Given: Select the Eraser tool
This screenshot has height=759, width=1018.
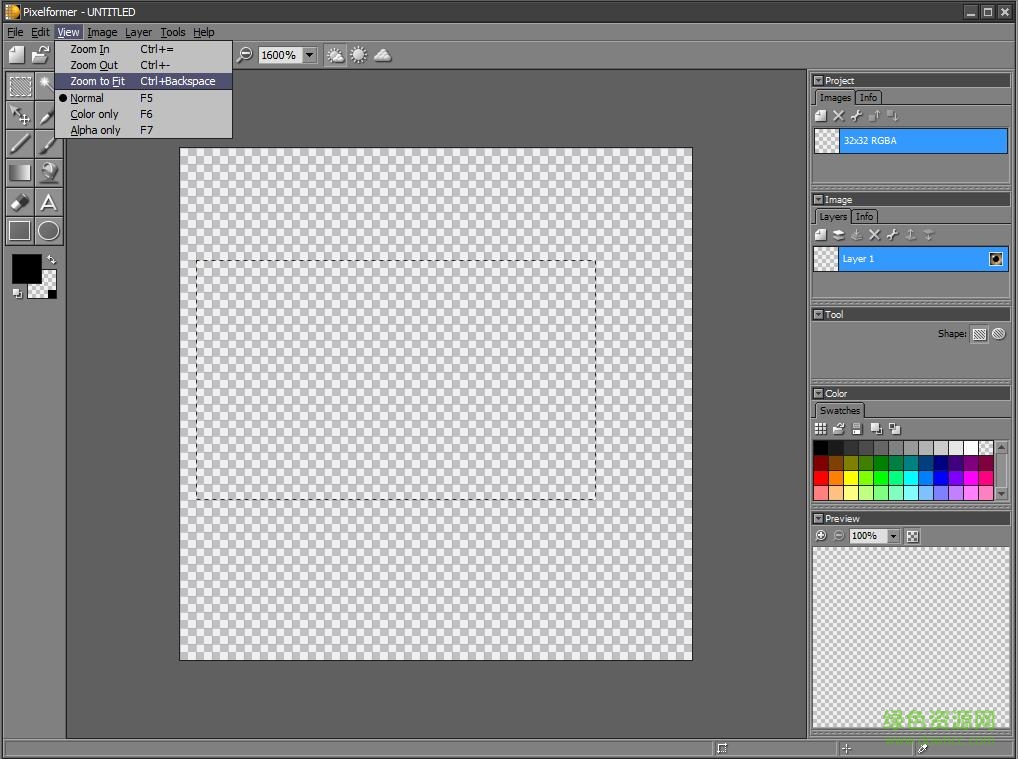Looking at the screenshot, I should (20, 202).
